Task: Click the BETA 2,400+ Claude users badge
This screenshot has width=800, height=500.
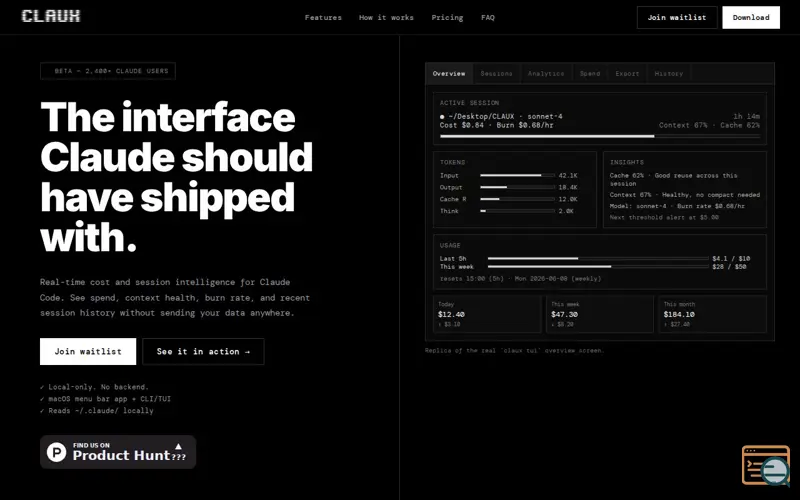Action: (x=108, y=71)
